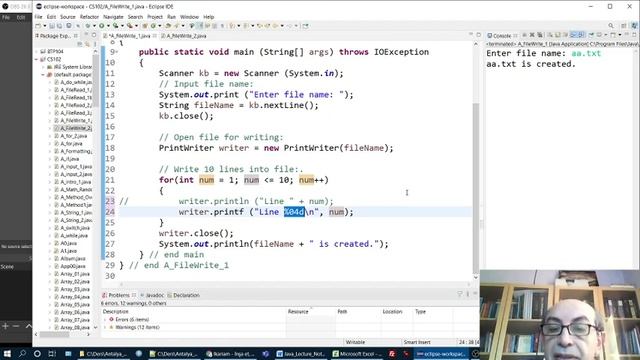Screen dimensions: 640x360
Task: Open the Run button dropdown arrow
Action: [x=108, y=26]
